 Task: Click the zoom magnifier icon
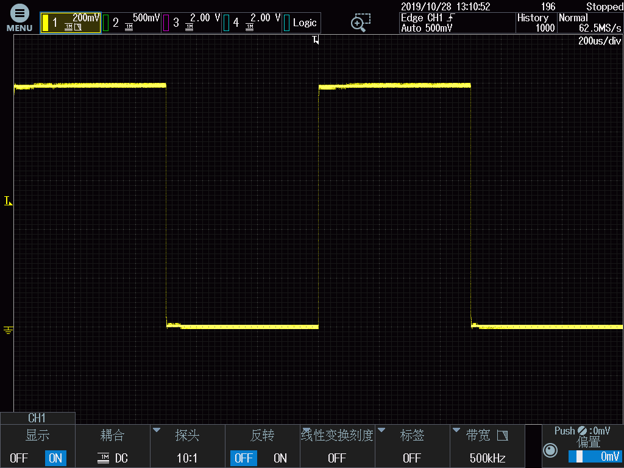[x=360, y=23]
